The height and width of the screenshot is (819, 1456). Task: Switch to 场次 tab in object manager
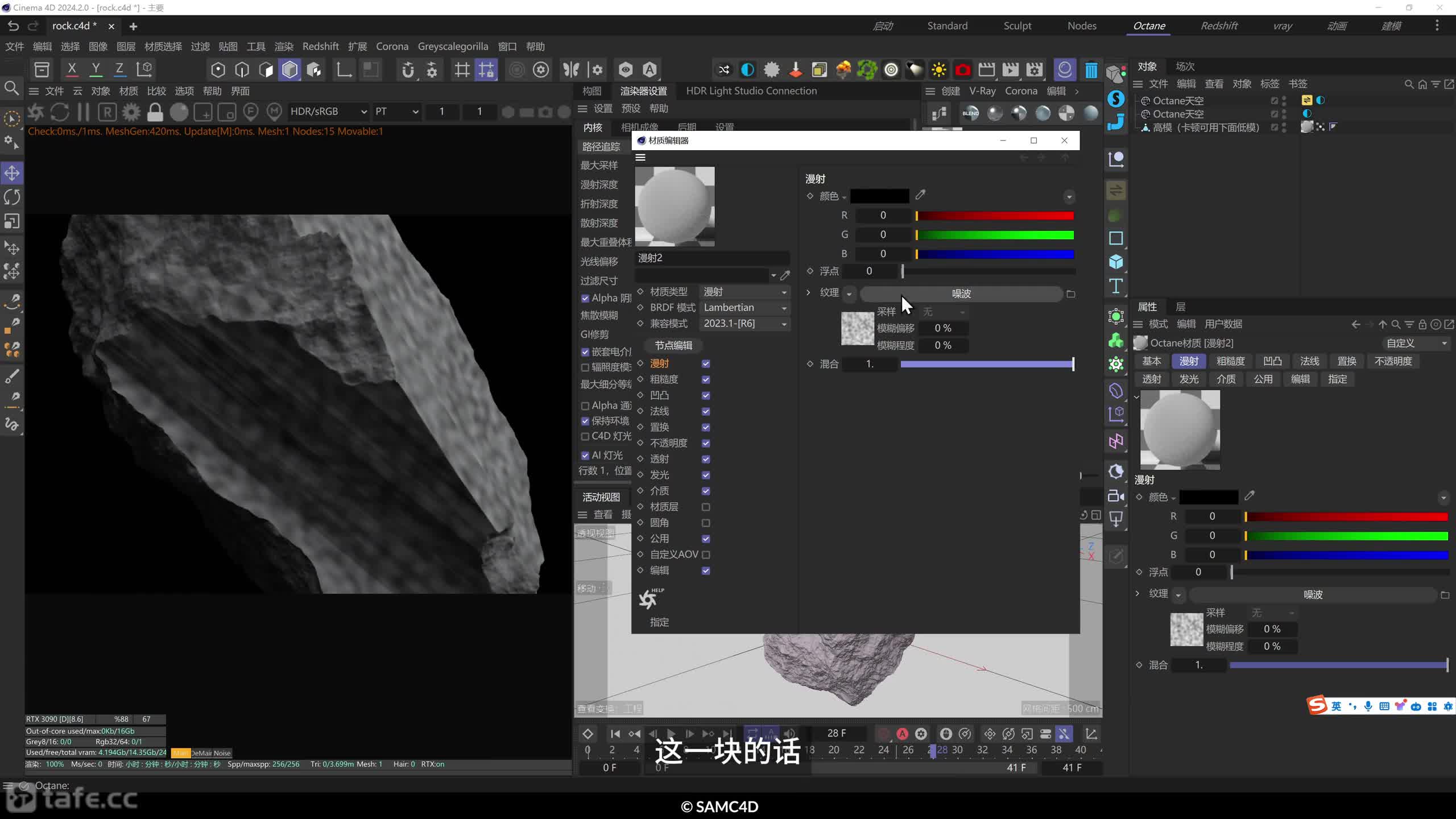(x=1185, y=67)
